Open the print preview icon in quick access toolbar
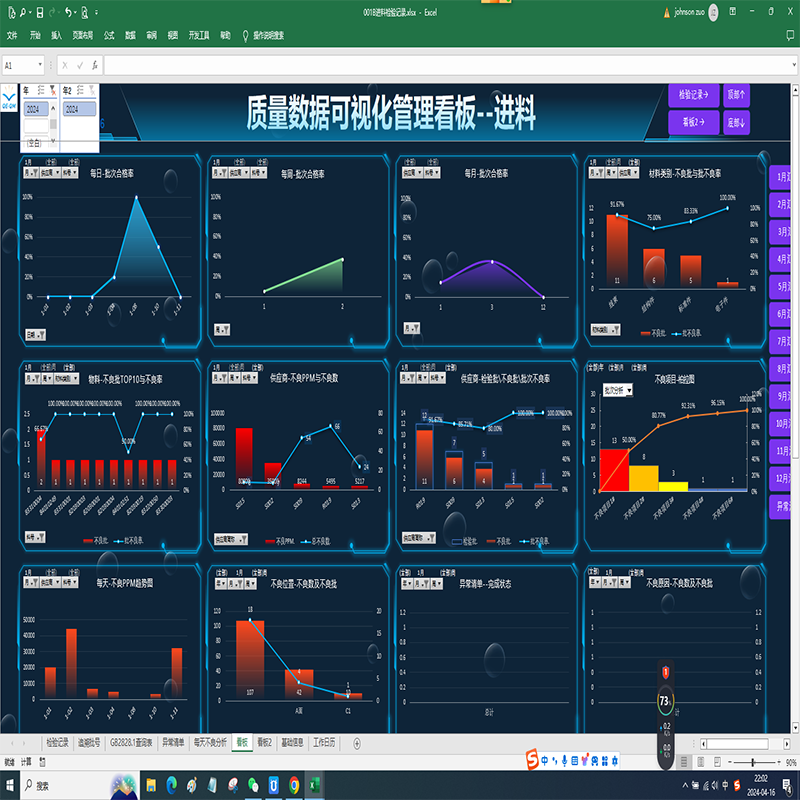800x800 pixels. [85, 12]
